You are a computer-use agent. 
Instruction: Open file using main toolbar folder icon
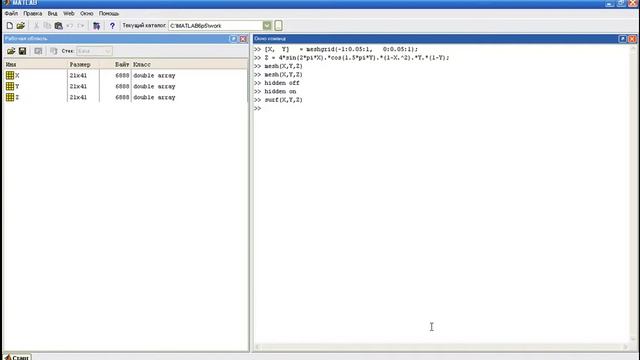(x=21, y=26)
